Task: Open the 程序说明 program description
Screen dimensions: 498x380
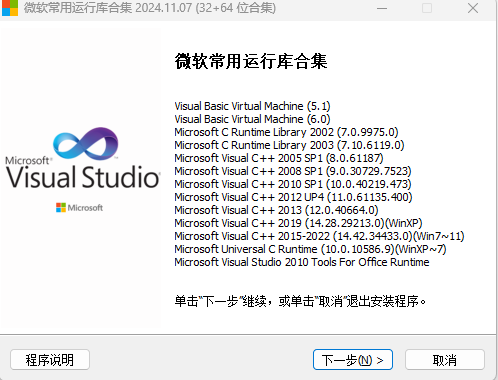Action: point(50,360)
